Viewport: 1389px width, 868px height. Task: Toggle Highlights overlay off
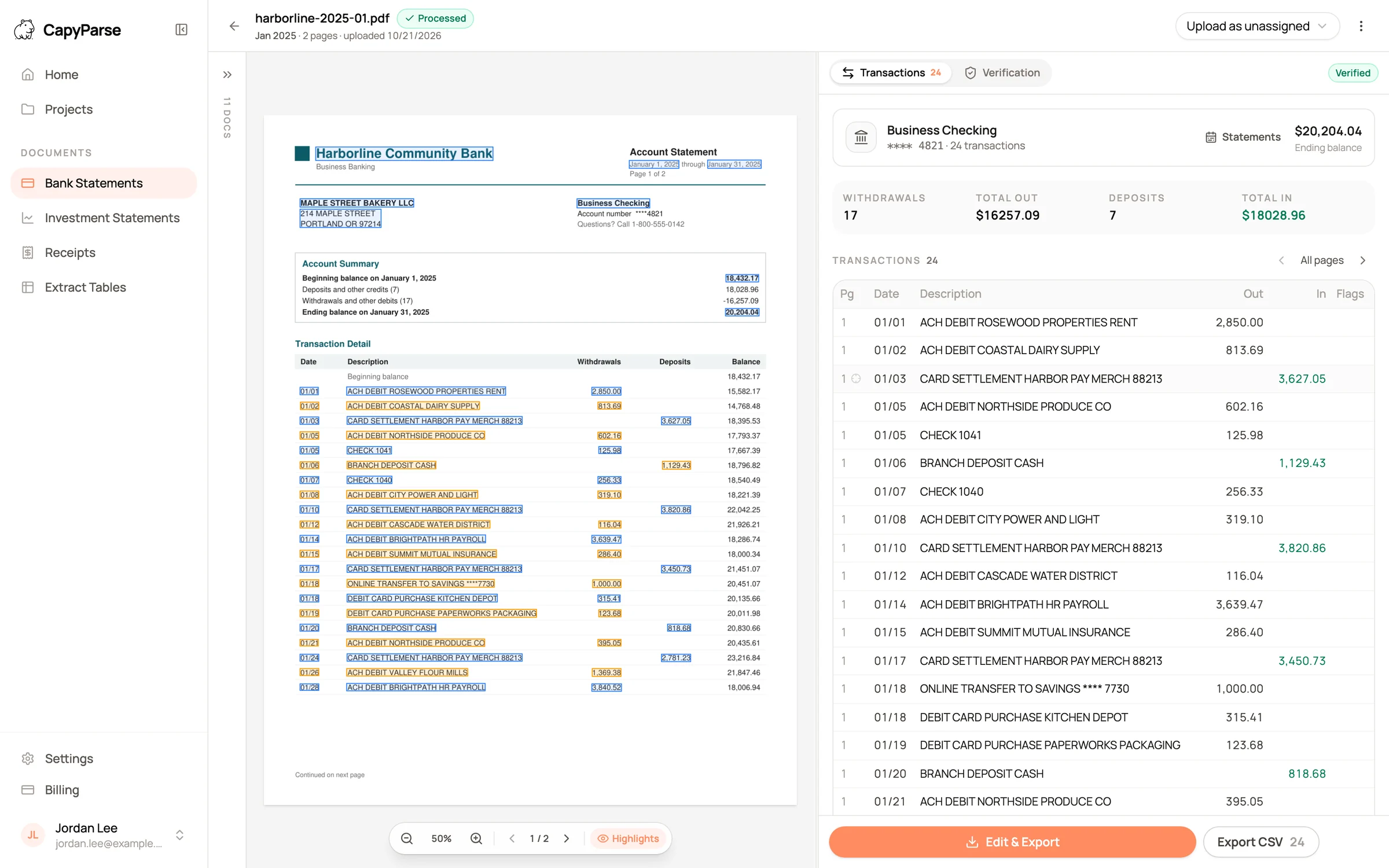(x=628, y=838)
